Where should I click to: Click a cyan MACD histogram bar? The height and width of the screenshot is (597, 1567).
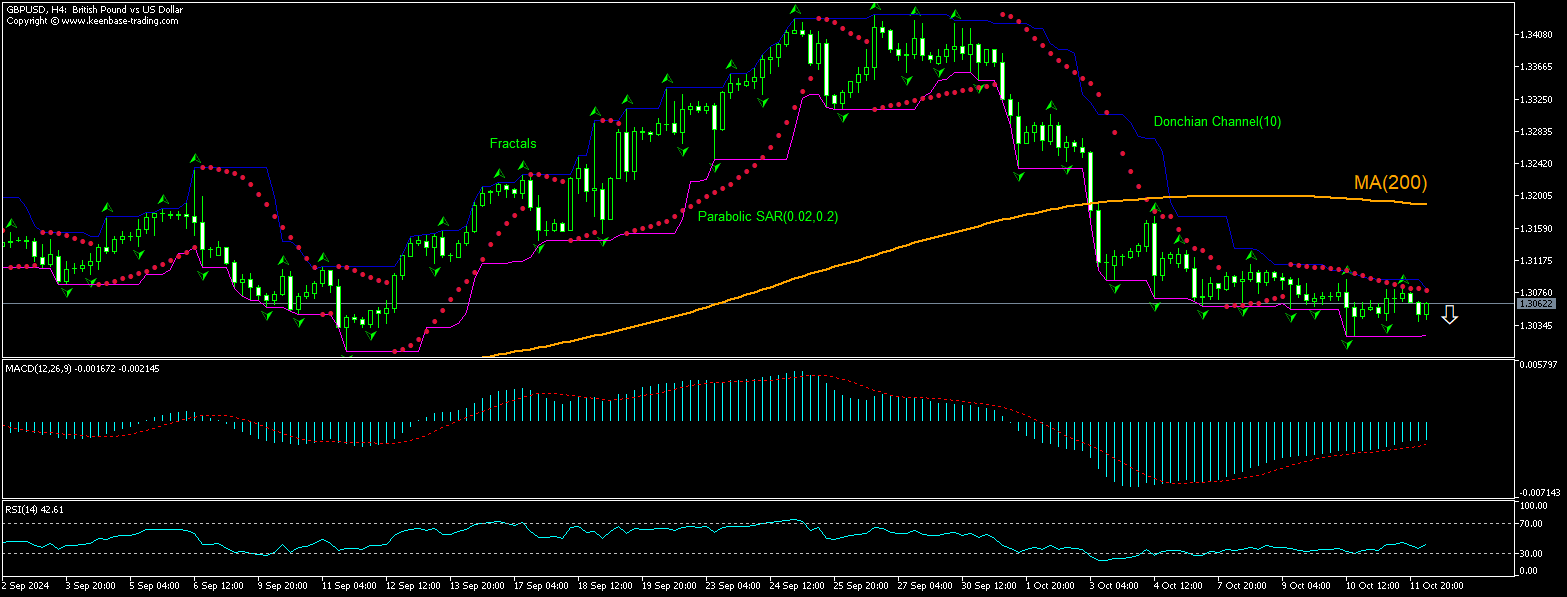pos(800,400)
